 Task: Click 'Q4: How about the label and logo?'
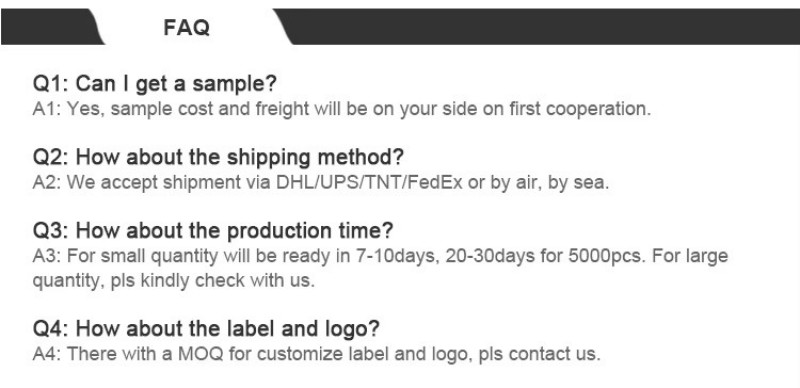pyautogui.click(x=206, y=328)
